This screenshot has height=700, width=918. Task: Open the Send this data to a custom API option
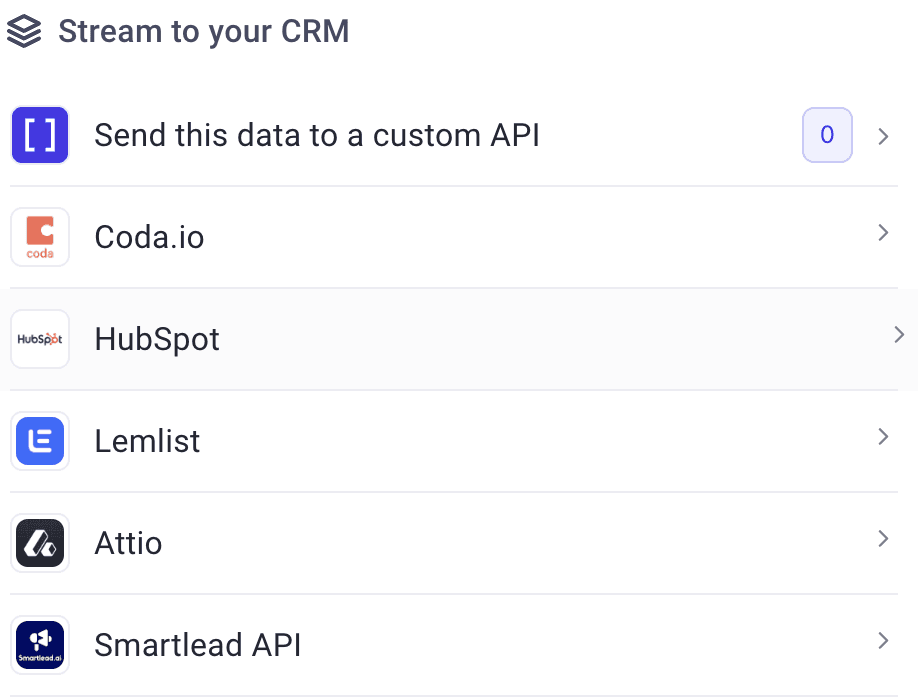(317, 134)
